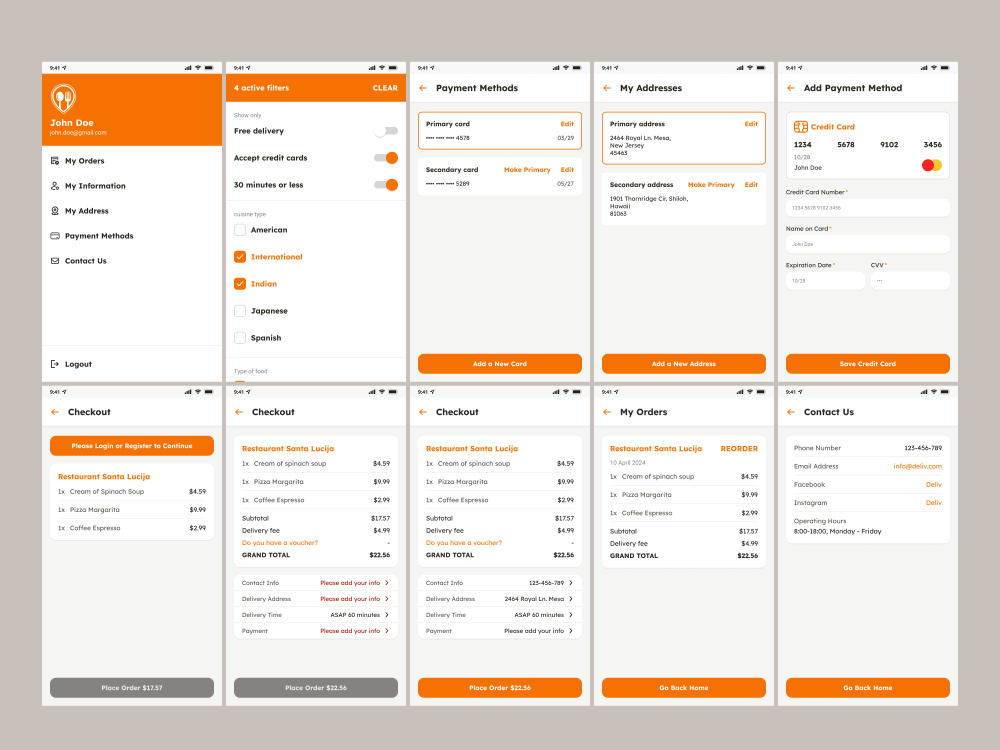Open the info@deliv.com email link
The height and width of the screenshot is (750, 1000).
coord(917,466)
